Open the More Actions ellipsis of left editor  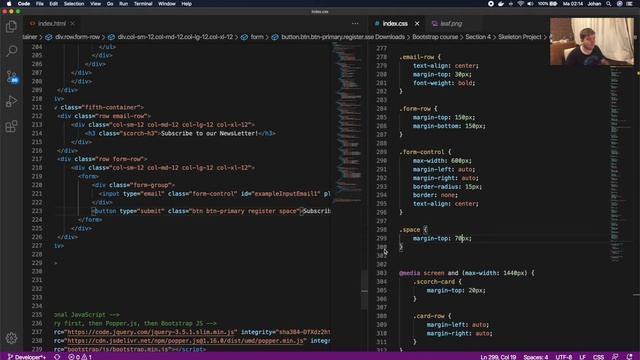[355, 24]
